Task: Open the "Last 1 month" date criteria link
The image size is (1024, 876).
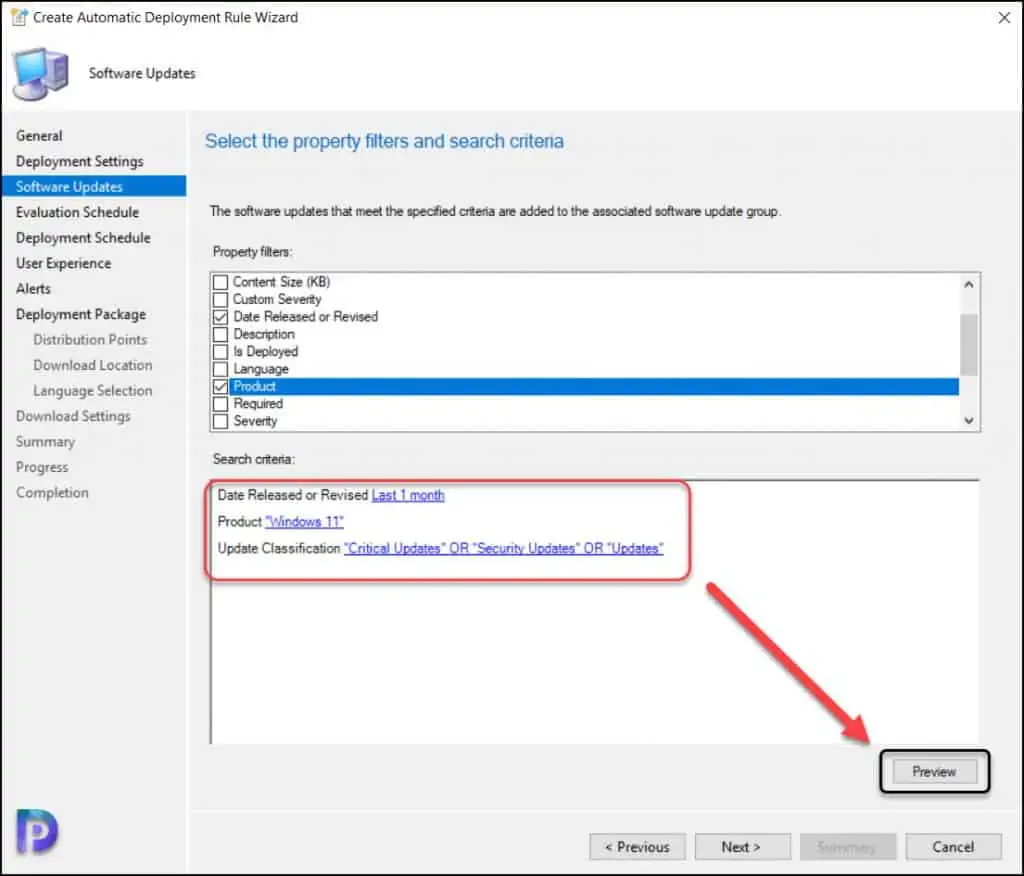Action: click(408, 495)
